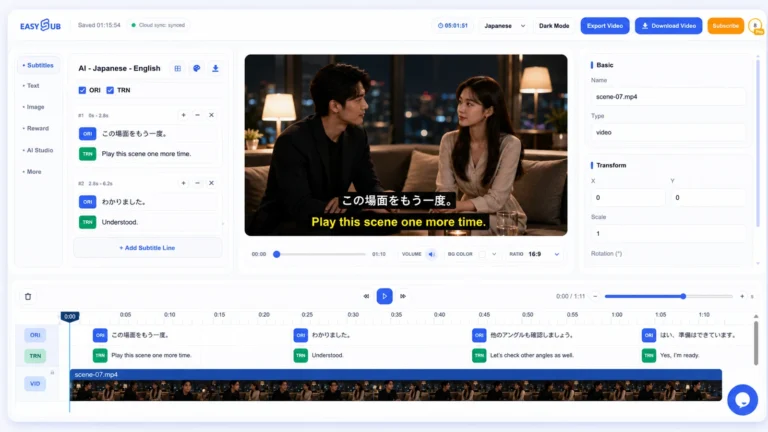Click the minus icon on subtitle #1

[x=197, y=115]
